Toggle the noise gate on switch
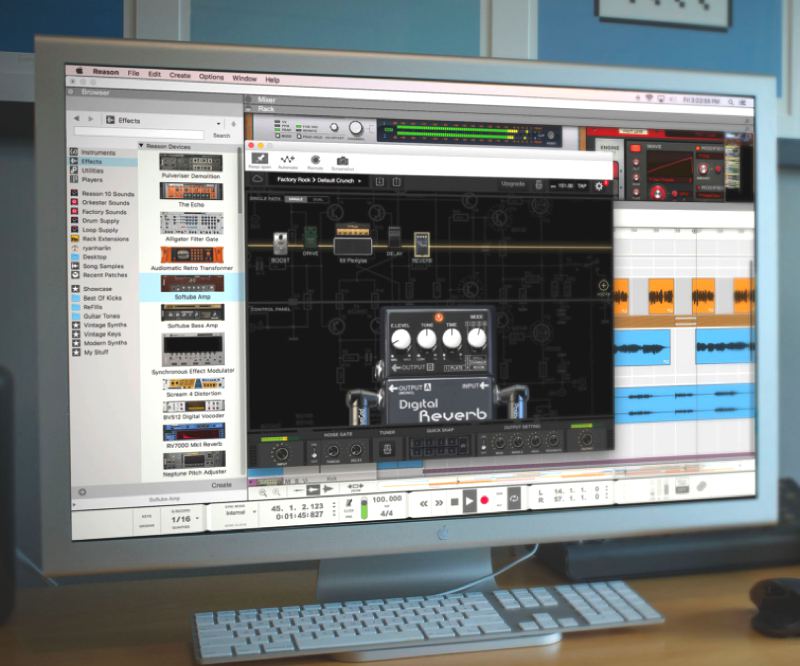This screenshot has width=800, height=666. (312, 452)
